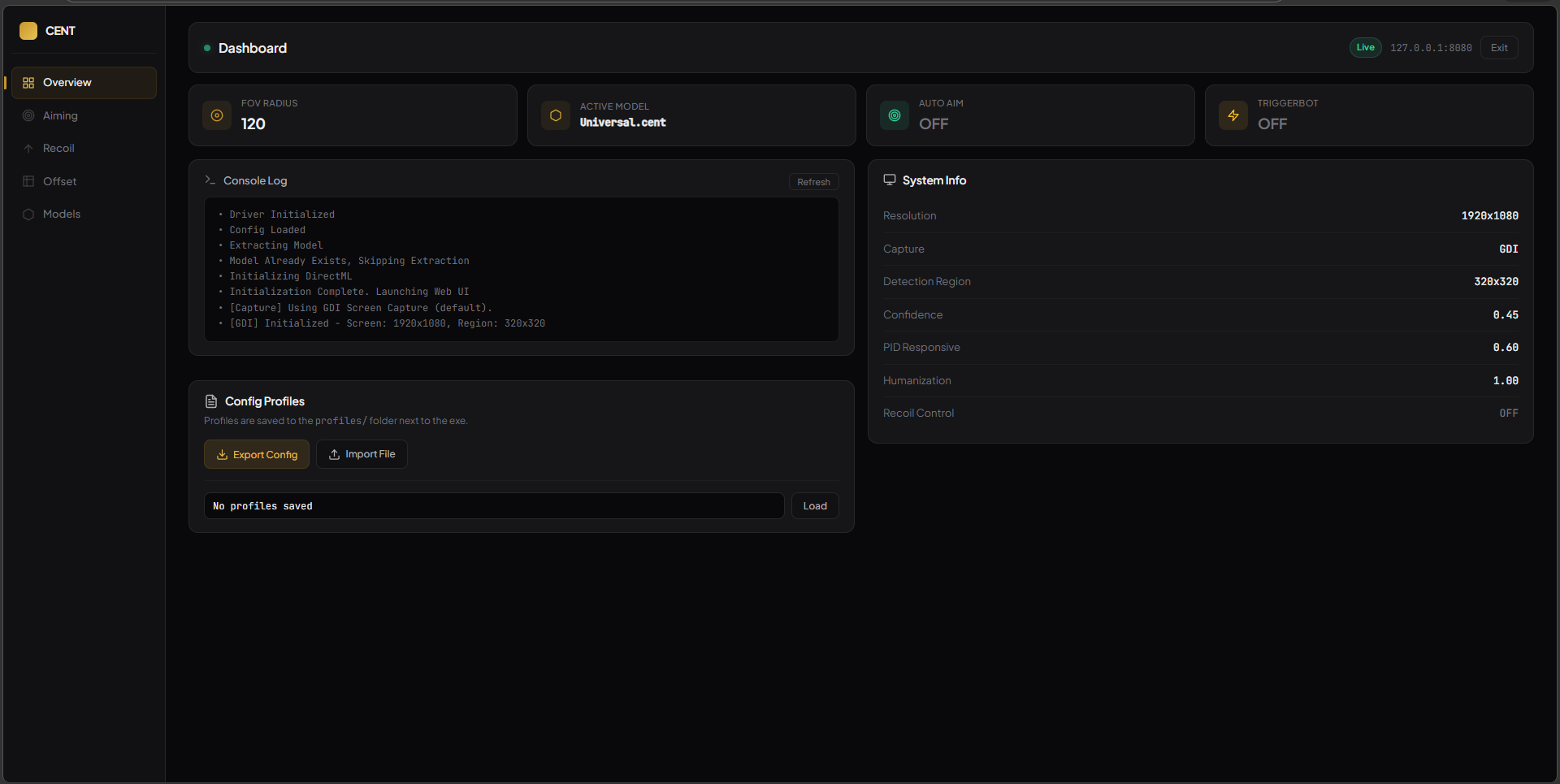Viewport: 1560px width, 784px height.
Task: Click the Auto Aim green target icon
Action: point(895,115)
